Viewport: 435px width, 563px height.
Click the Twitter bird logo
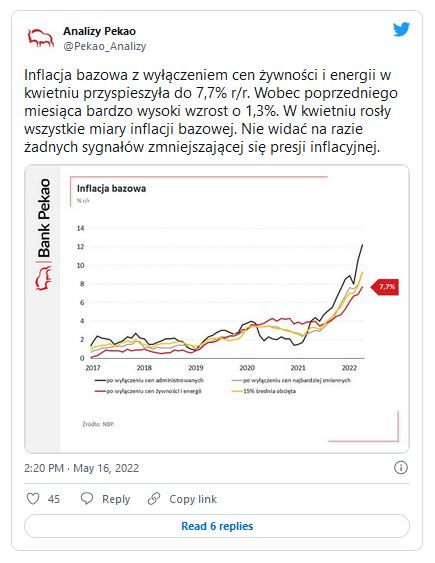tap(401, 30)
